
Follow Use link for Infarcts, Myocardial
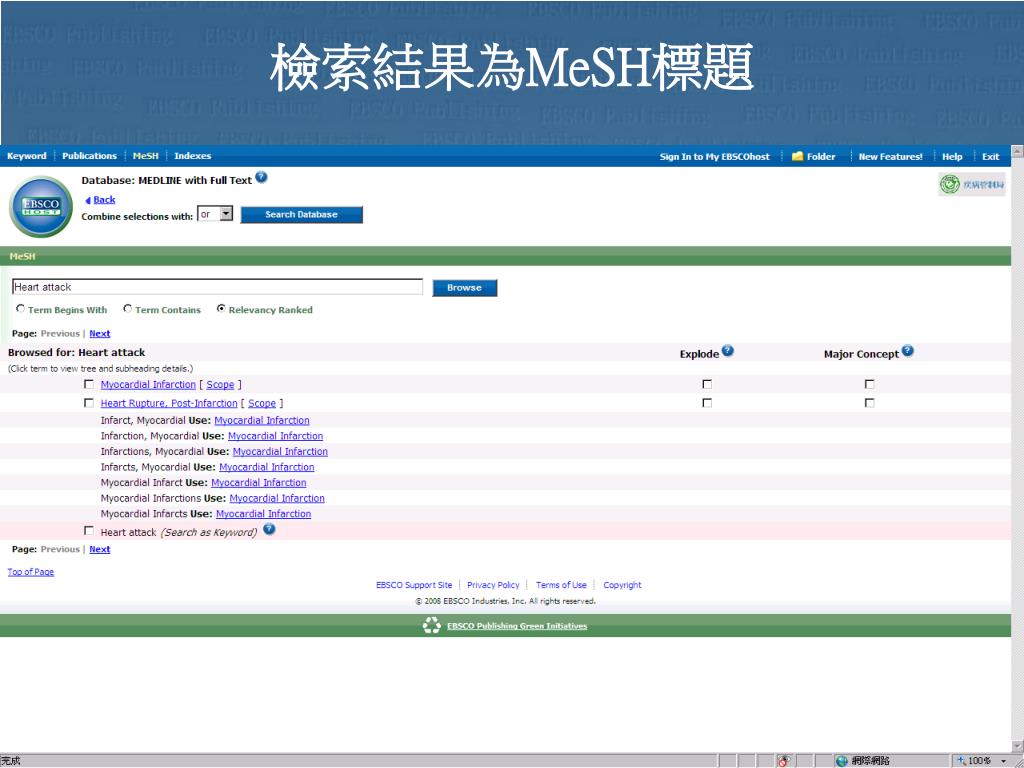266,468
